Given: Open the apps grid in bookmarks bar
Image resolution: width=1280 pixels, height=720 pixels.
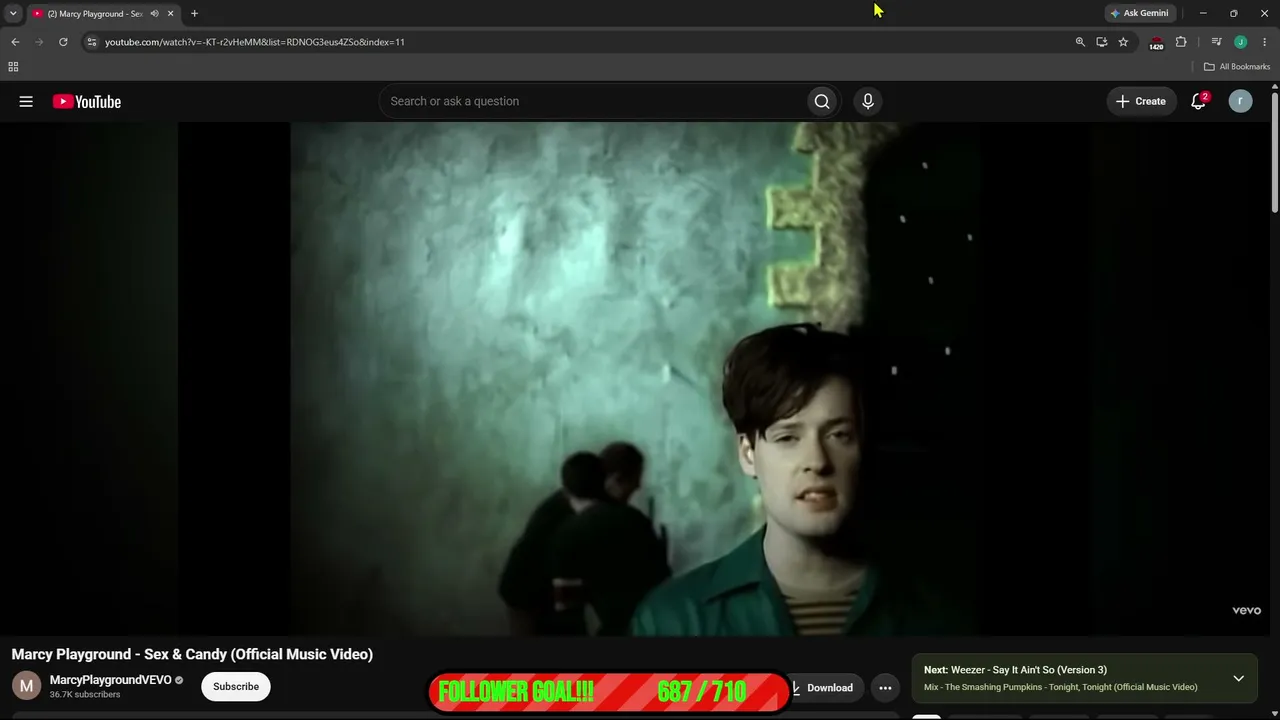Looking at the screenshot, I should click(x=13, y=67).
